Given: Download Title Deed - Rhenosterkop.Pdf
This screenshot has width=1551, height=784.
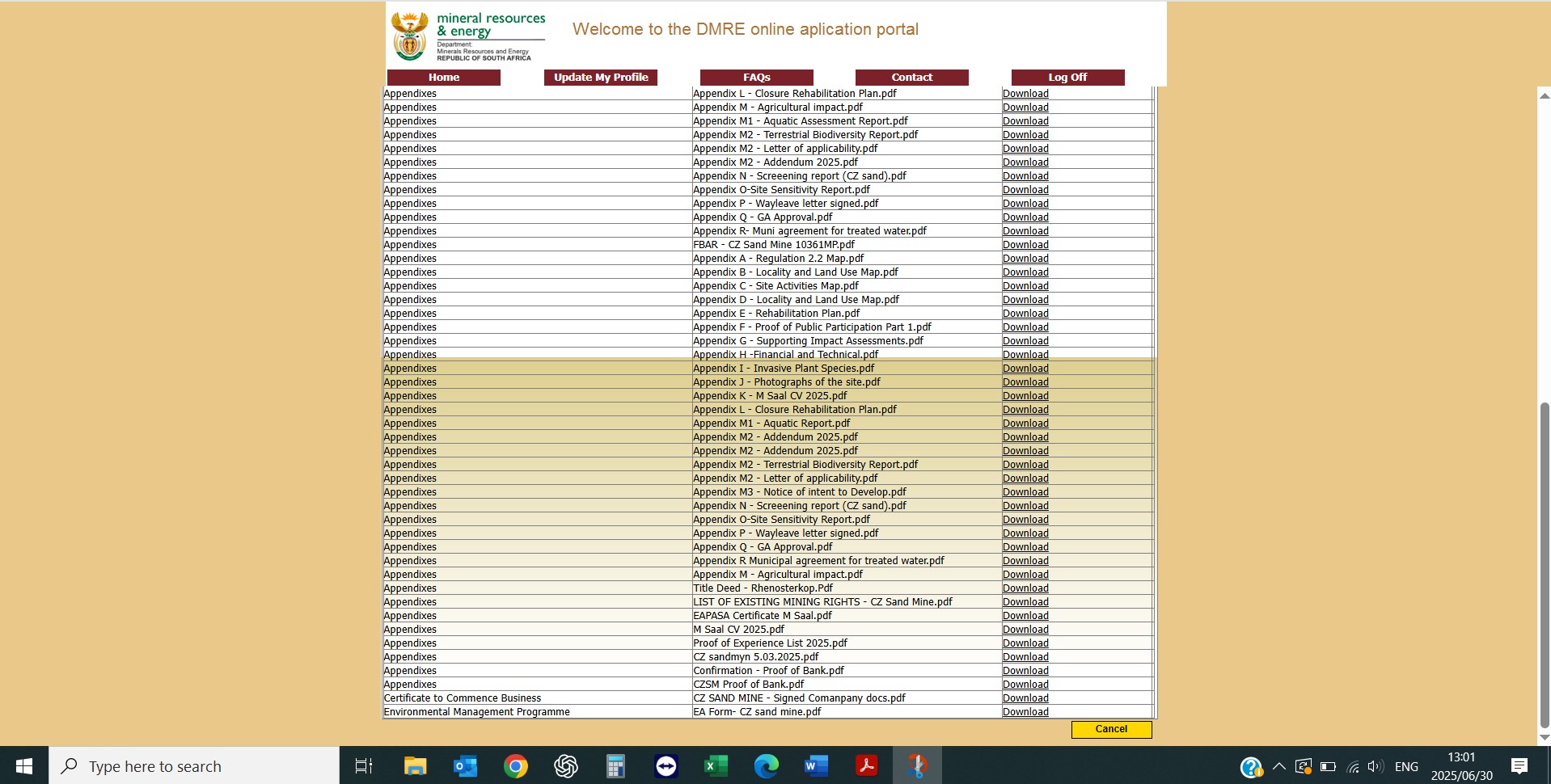Looking at the screenshot, I should (1025, 588).
